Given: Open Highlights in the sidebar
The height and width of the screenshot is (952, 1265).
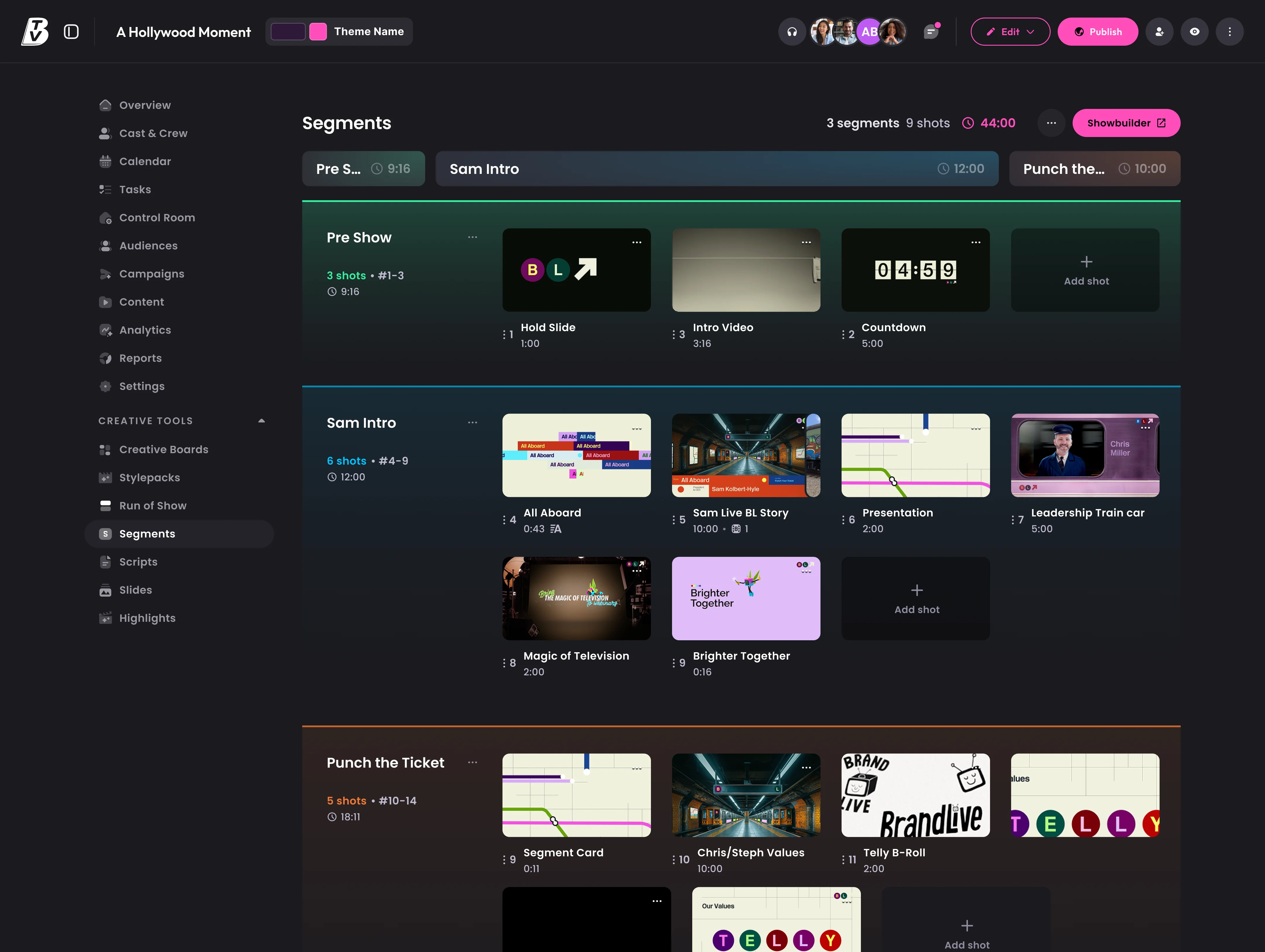Looking at the screenshot, I should pyautogui.click(x=147, y=618).
